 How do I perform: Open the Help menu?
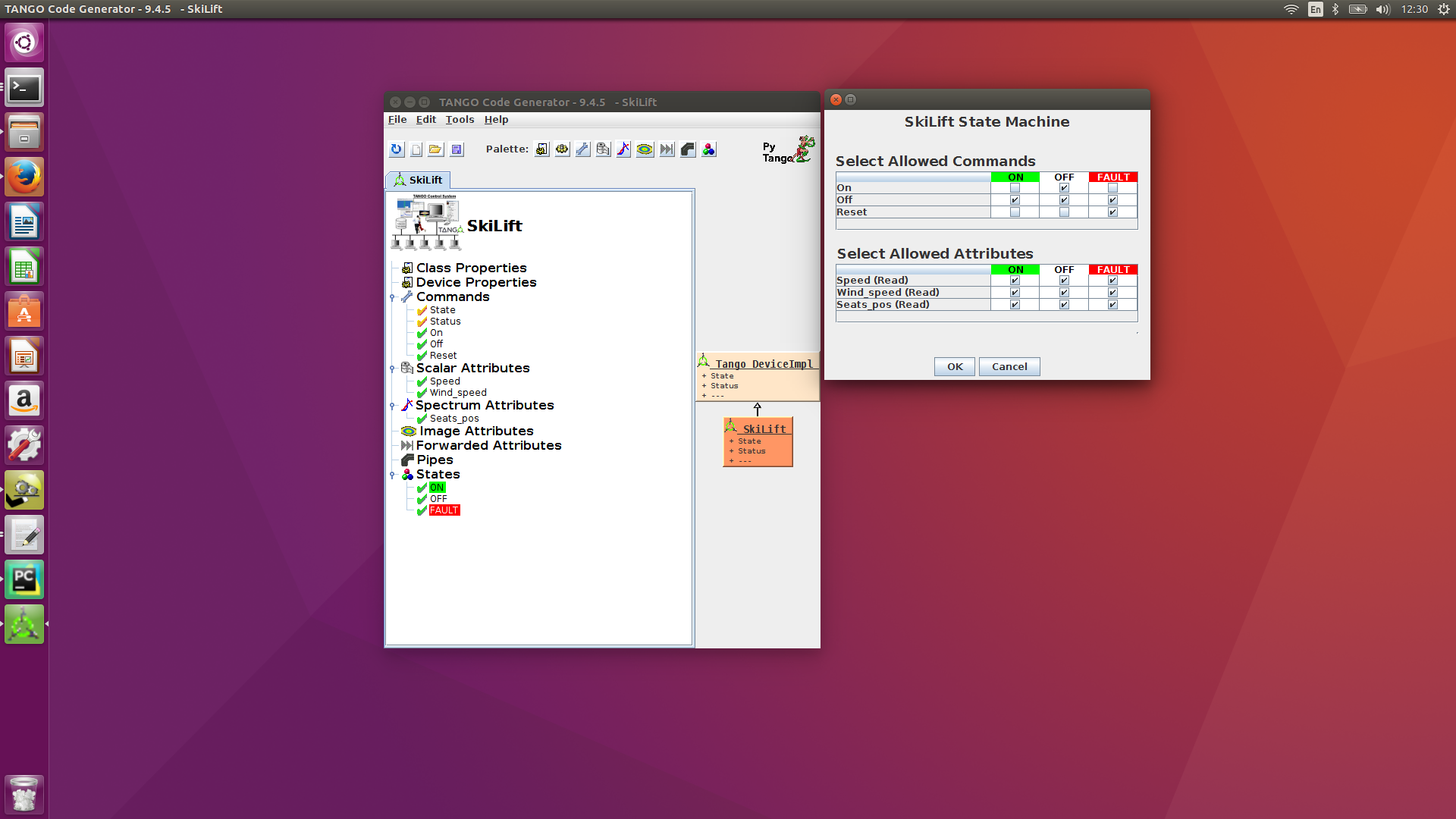pos(496,119)
